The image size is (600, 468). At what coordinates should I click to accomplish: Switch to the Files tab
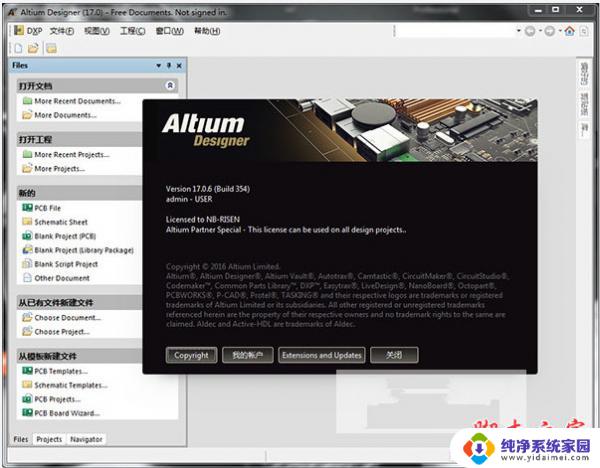click(x=21, y=439)
